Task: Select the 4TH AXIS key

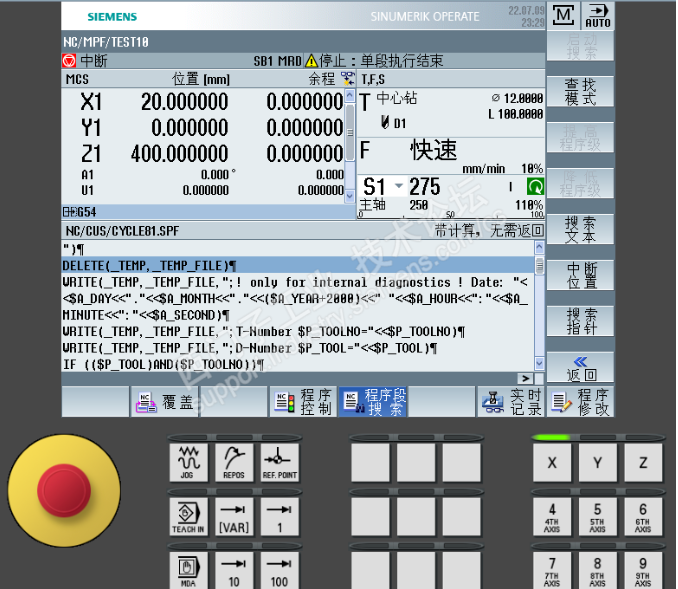Action: pyautogui.click(x=552, y=517)
